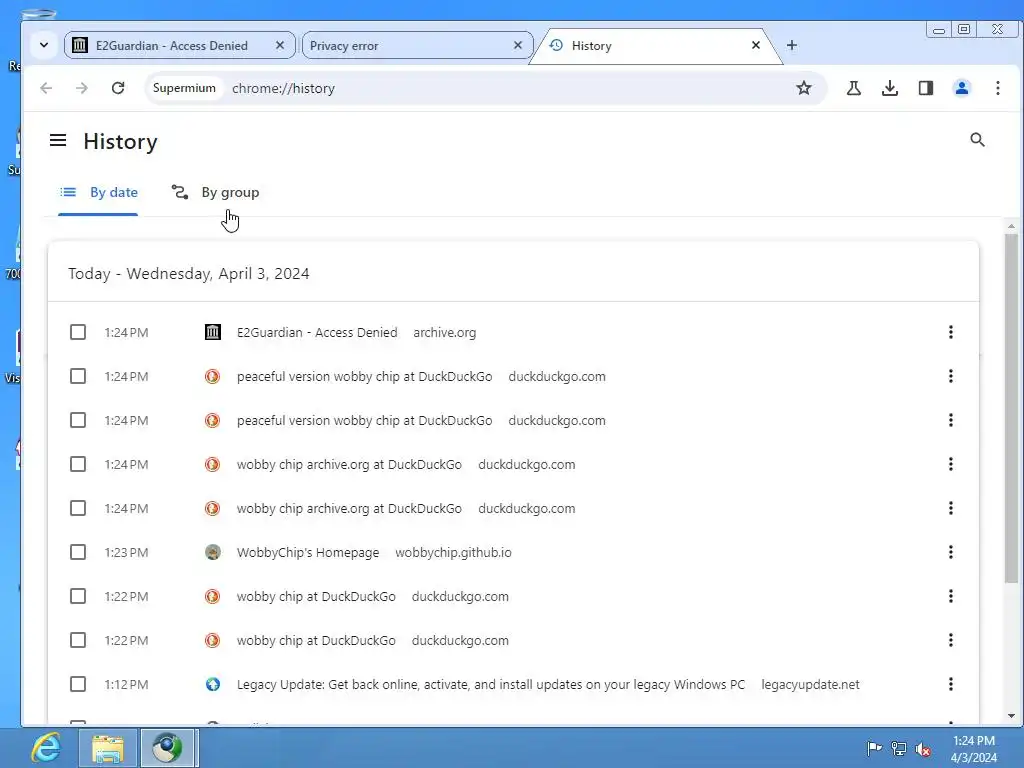Open the WobbyChip's Homepage link
This screenshot has width=1024, height=768.
[x=308, y=552]
